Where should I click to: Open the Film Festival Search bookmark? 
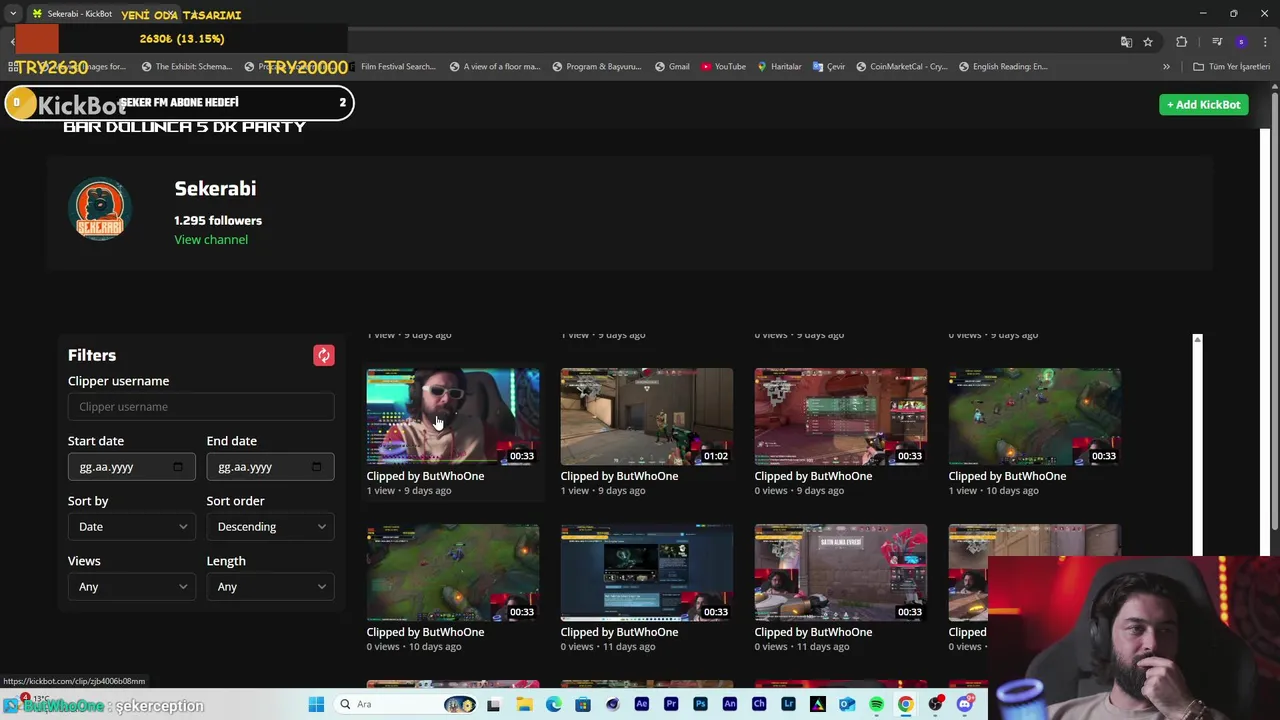pos(397,67)
